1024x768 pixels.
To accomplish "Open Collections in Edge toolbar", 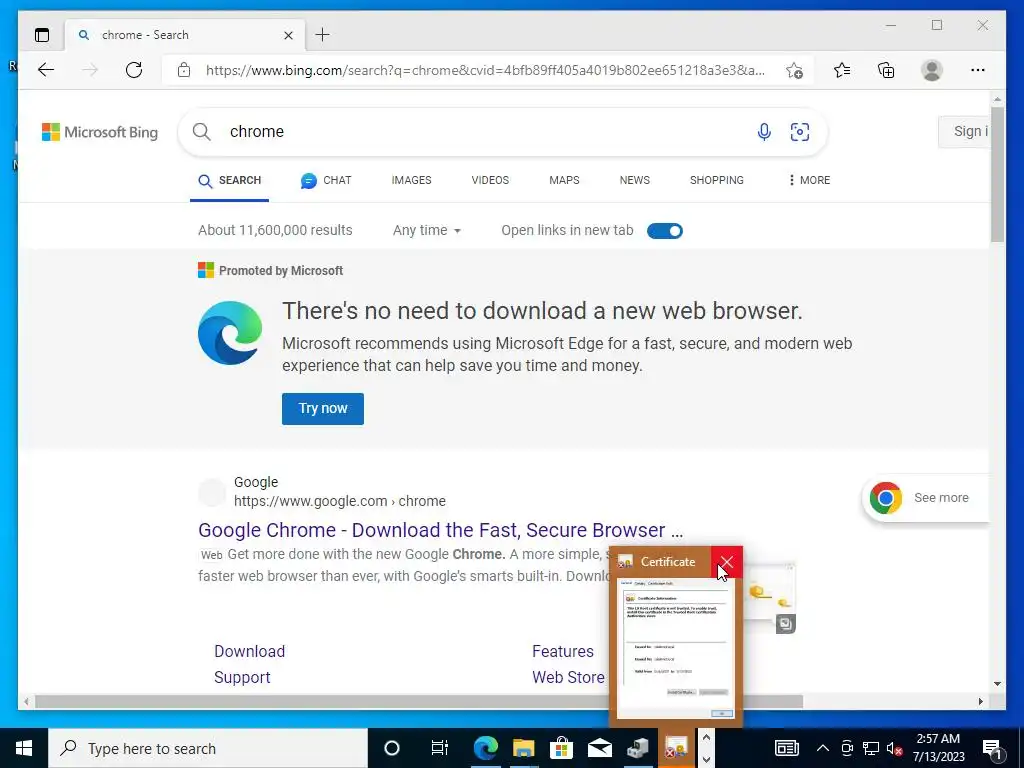I will point(886,70).
